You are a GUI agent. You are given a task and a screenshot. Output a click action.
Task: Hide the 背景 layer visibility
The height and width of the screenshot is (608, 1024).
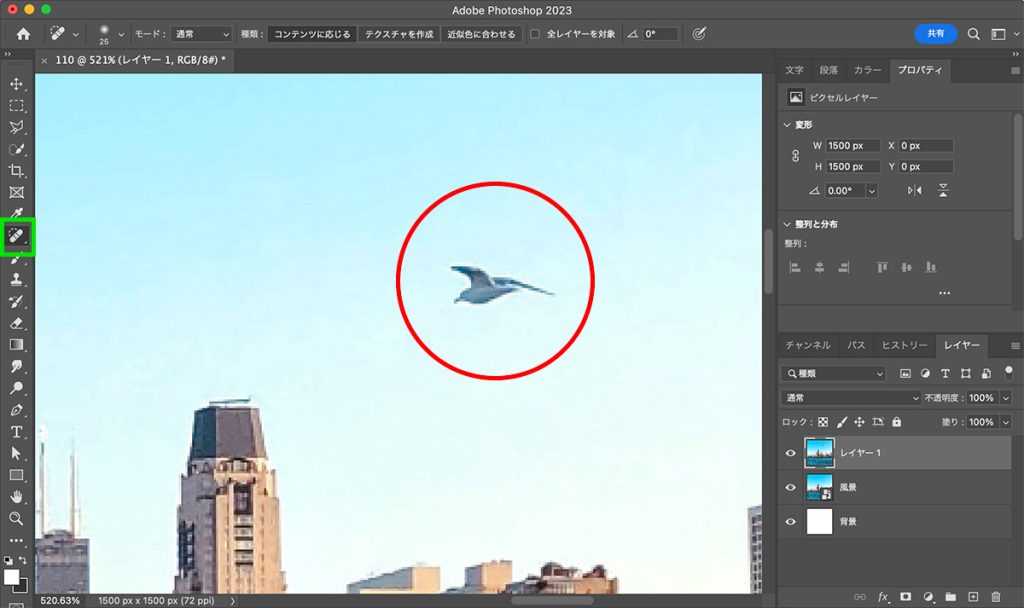tap(791, 521)
